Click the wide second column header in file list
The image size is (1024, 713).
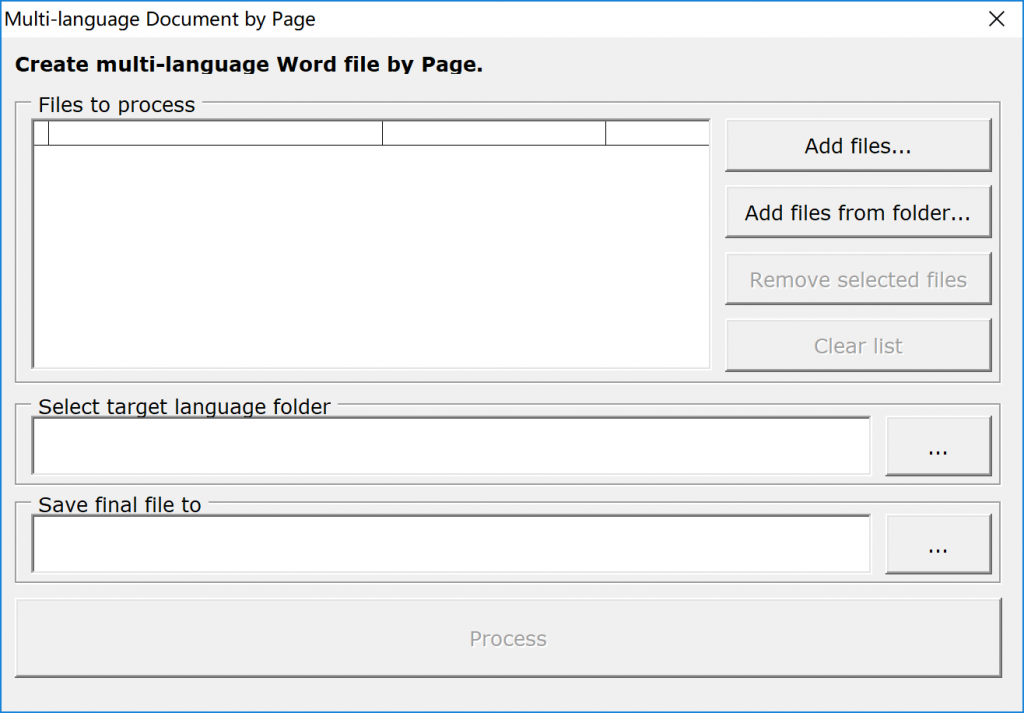pos(215,133)
